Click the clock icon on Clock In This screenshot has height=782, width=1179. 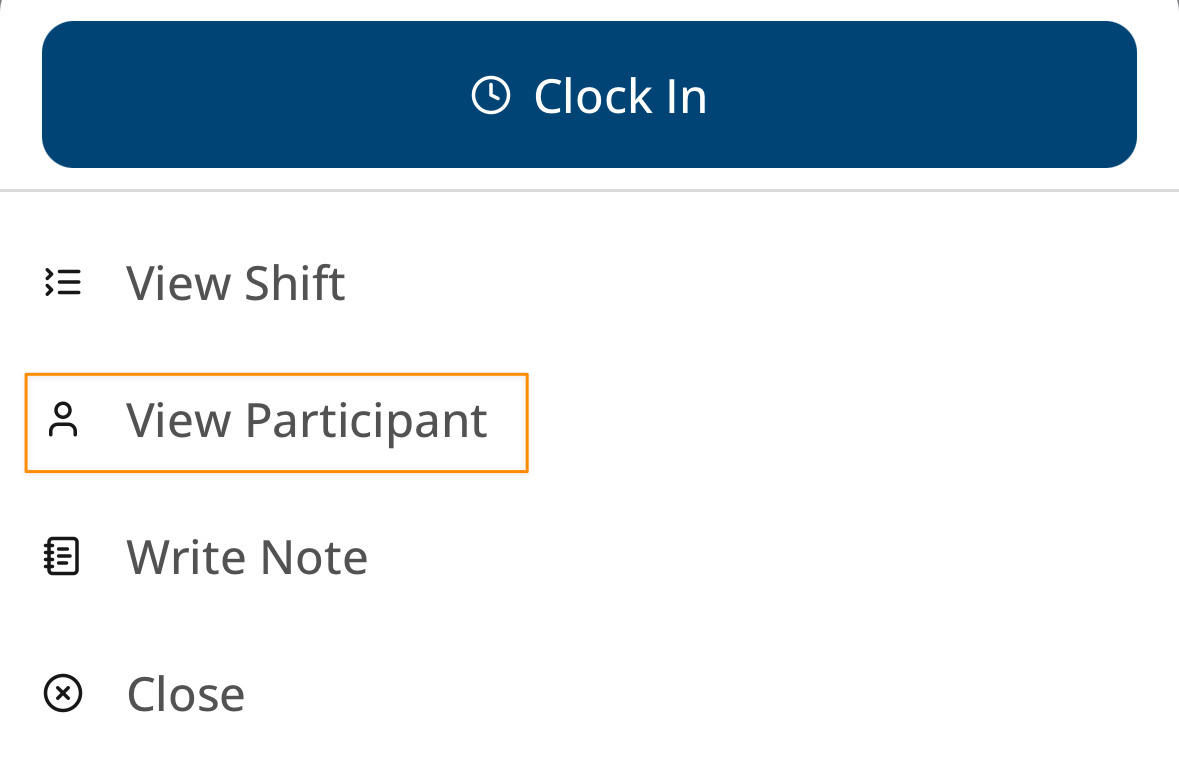click(490, 96)
